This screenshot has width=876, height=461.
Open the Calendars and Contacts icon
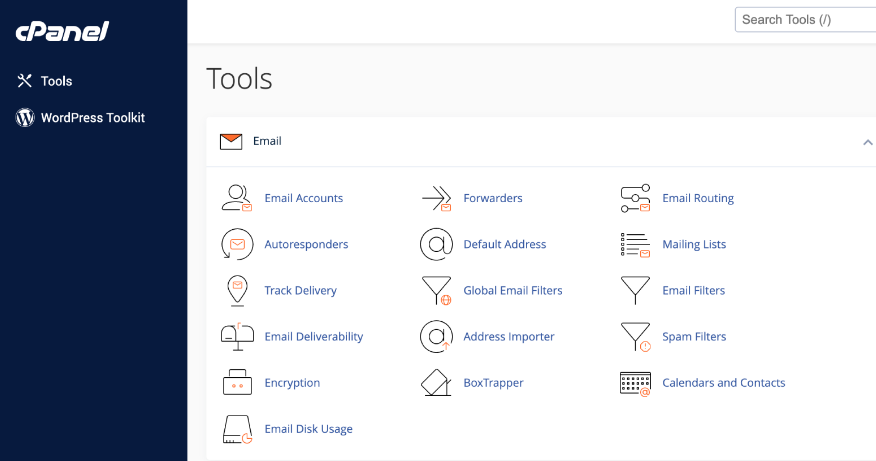click(635, 383)
